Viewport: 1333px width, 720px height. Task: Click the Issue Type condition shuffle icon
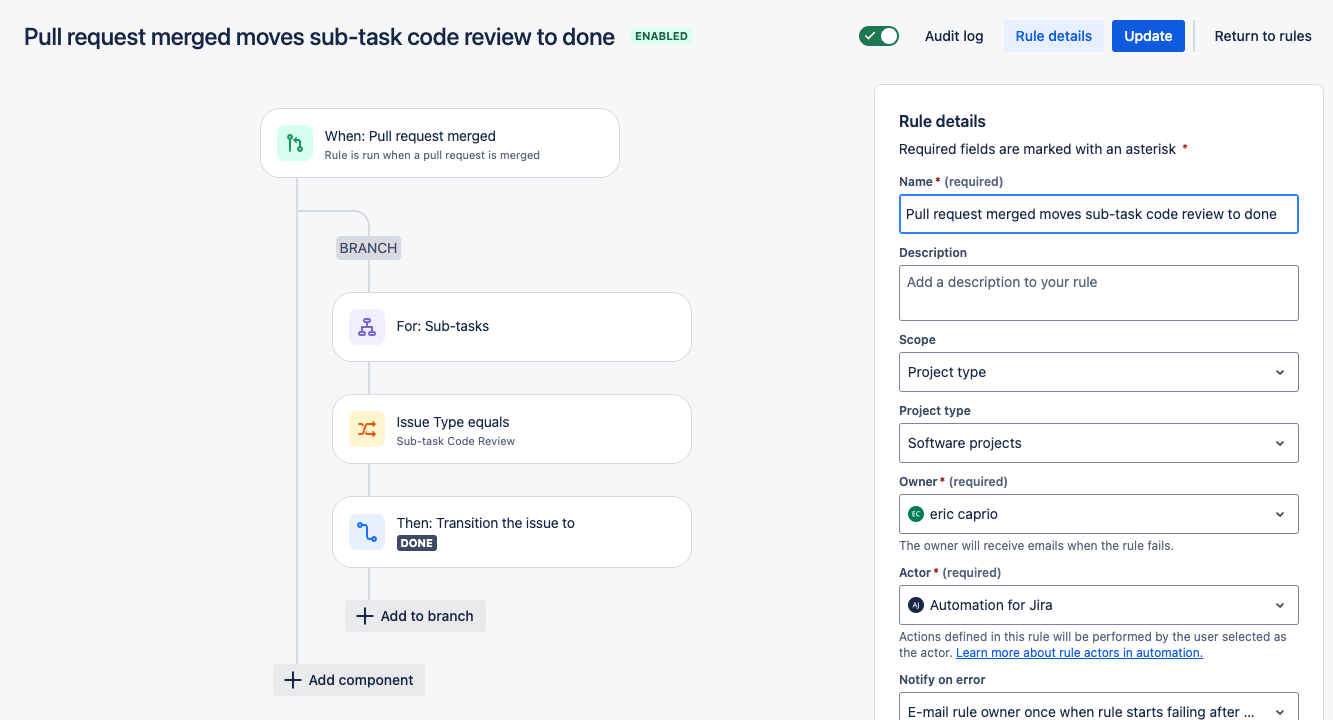coord(367,429)
